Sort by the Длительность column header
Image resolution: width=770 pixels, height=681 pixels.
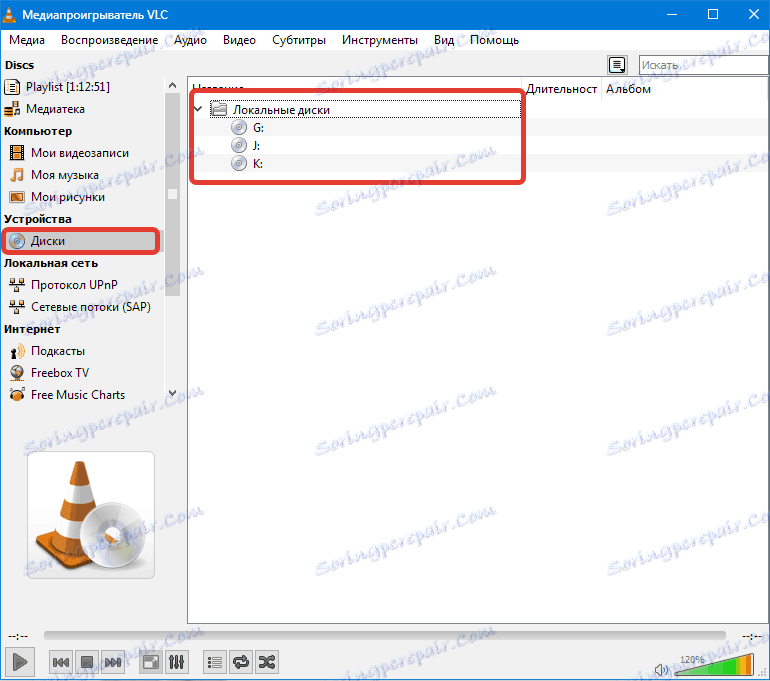point(562,89)
